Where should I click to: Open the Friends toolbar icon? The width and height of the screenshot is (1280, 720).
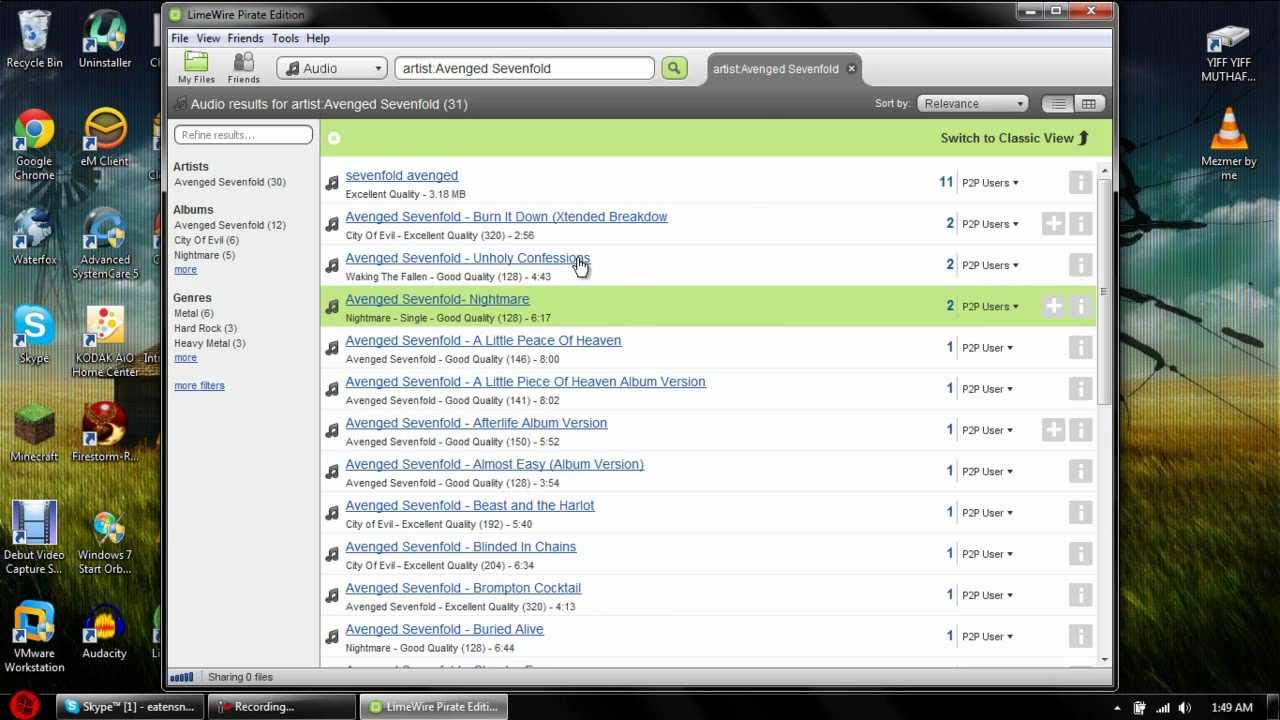pyautogui.click(x=243, y=68)
